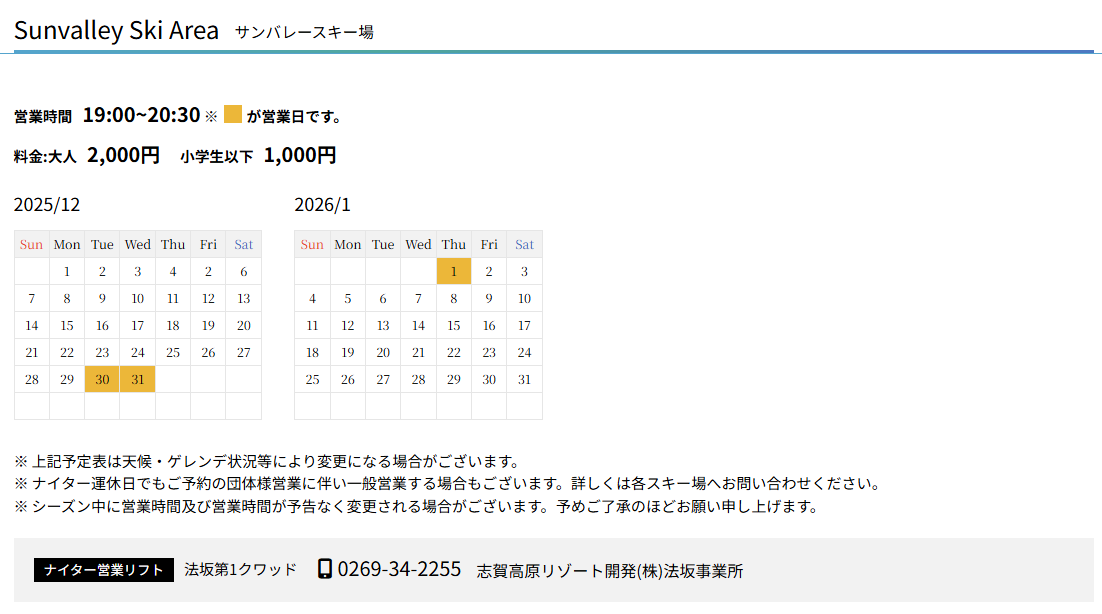Click the 志賀高原リゾート開発(株)法坂事業所 text
Viewport: 1102px width, 614px height.
coord(610,571)
